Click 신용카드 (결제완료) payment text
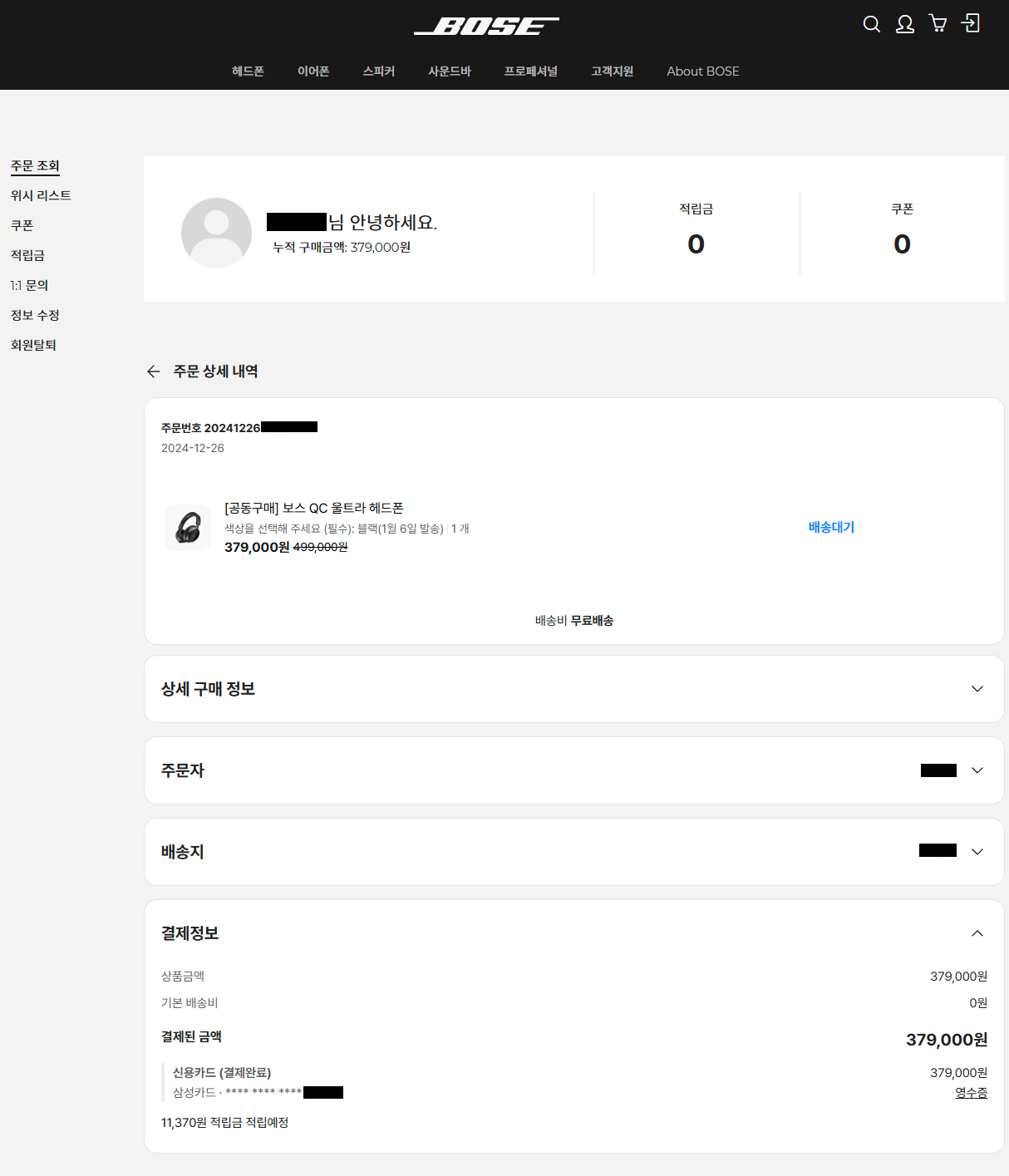 click(222, 1073)
